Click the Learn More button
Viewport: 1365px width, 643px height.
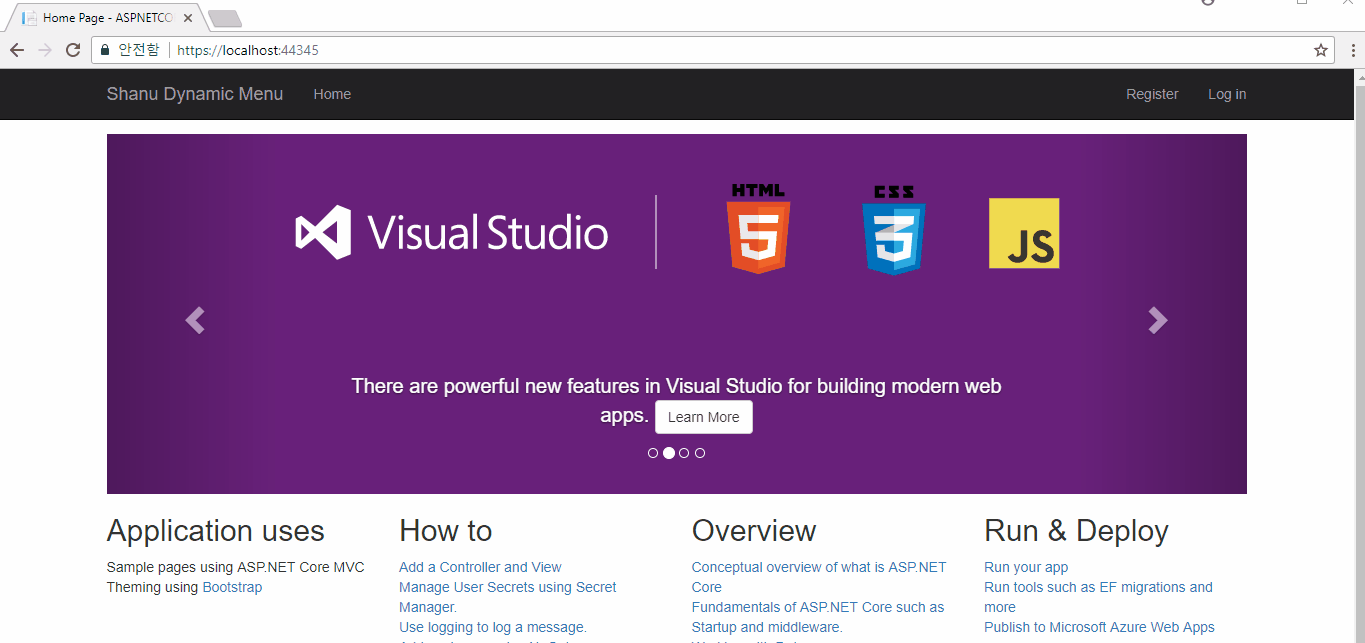pyautogui.click(x=704, y=417)
